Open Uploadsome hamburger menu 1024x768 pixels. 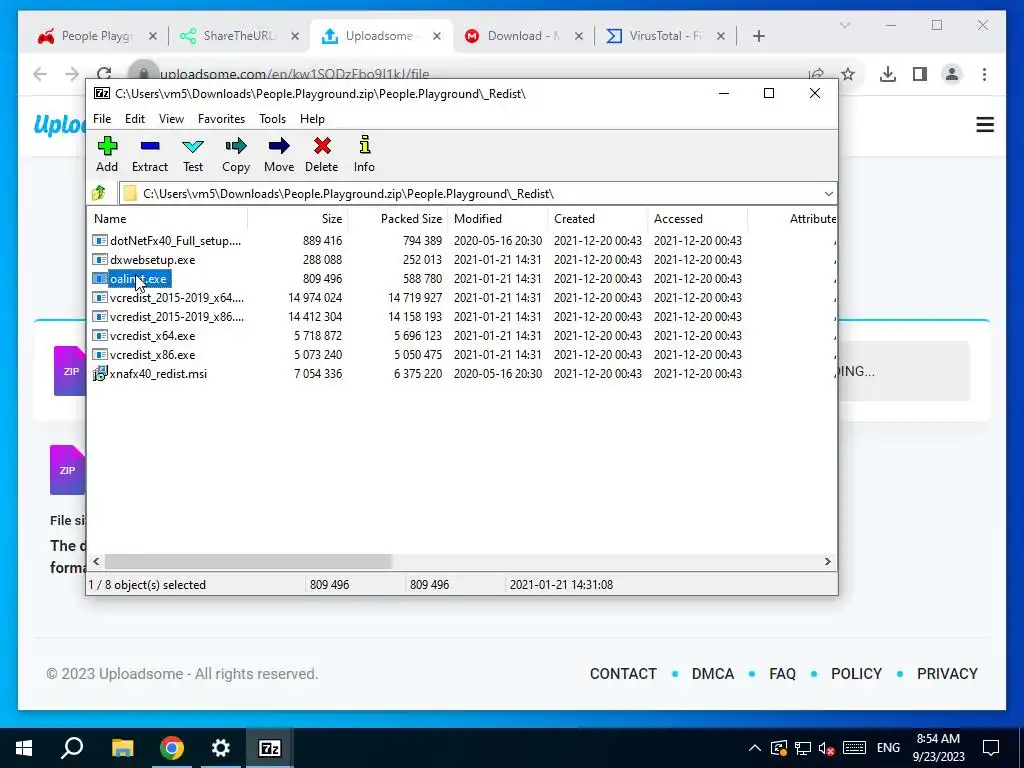coord(985,125)
